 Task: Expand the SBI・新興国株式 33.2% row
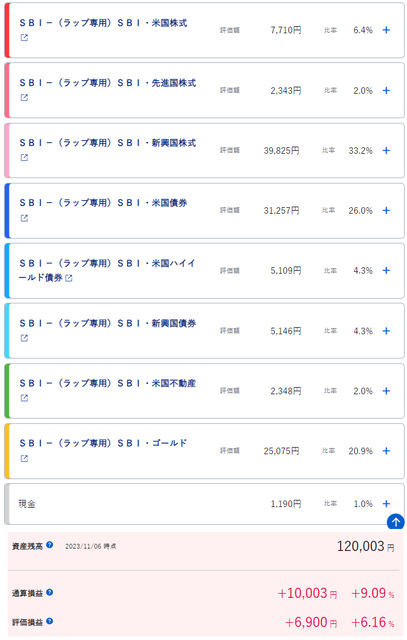click(386, 151)
